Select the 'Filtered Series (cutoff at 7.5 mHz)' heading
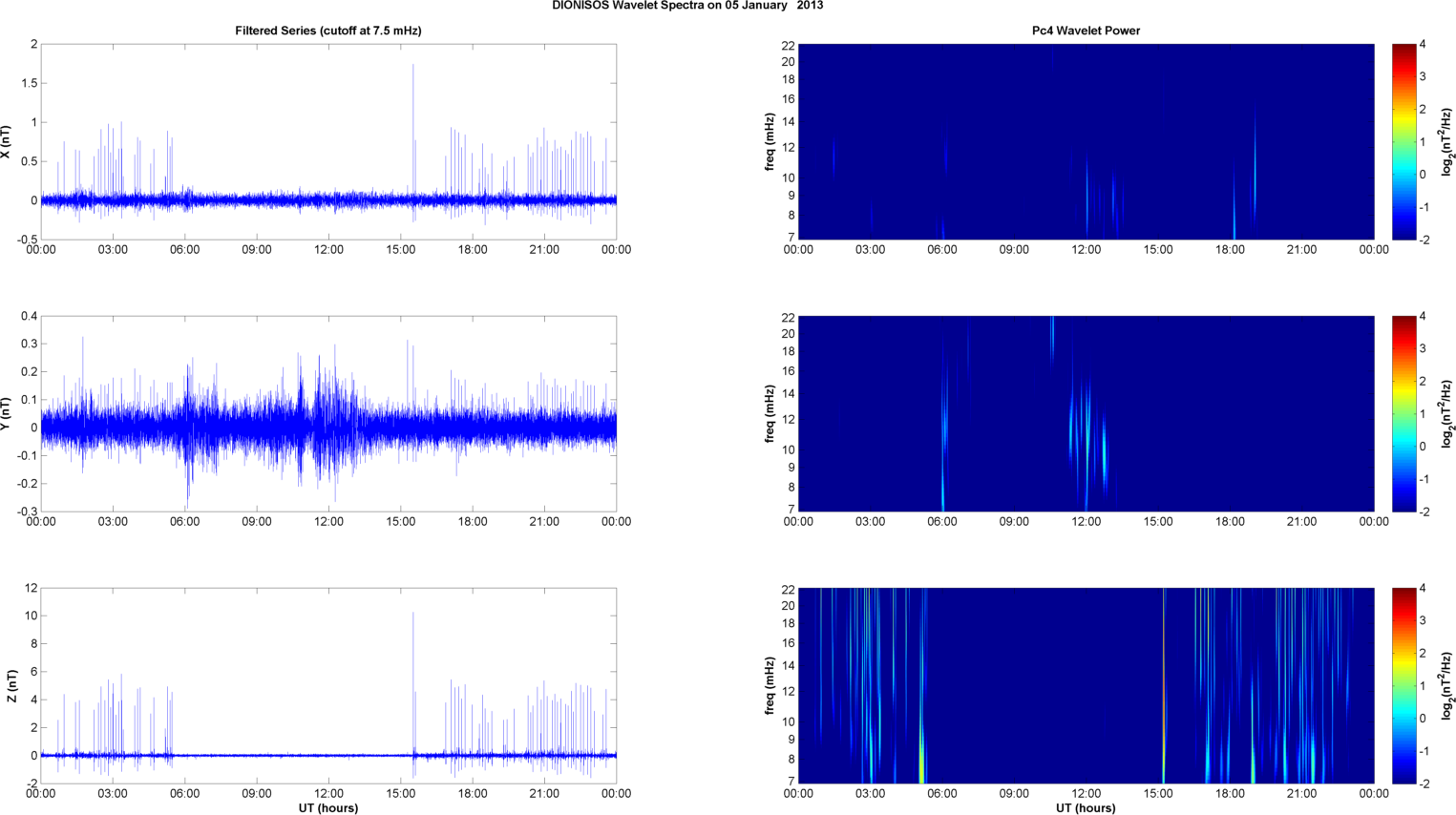 [328, 31]
